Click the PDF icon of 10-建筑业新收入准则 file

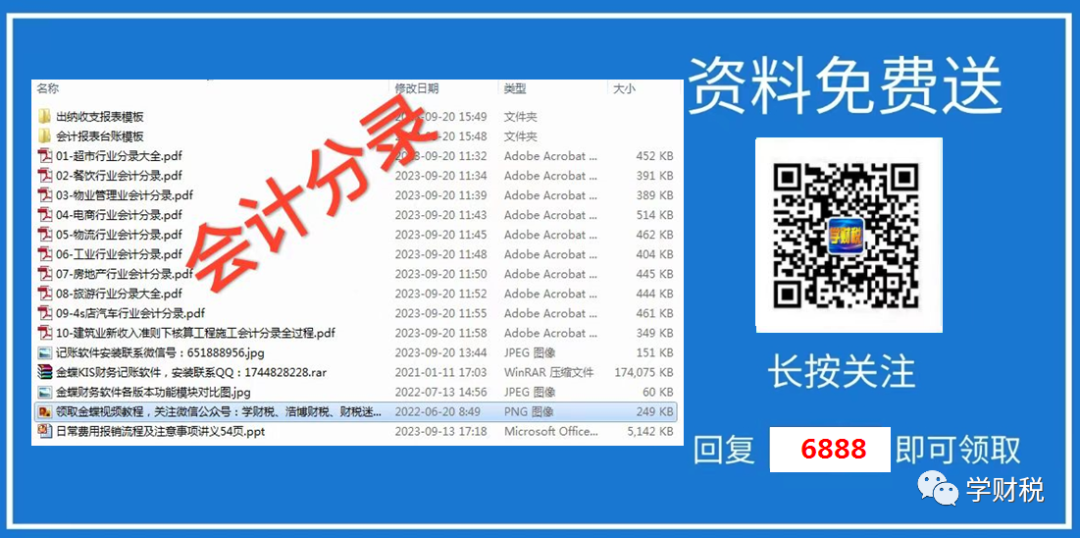(45, 333)
